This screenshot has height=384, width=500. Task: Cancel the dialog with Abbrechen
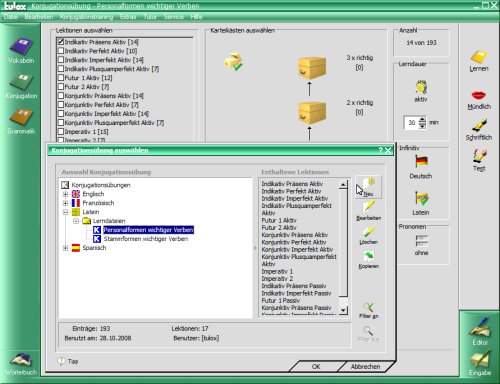tap(365, 367)
